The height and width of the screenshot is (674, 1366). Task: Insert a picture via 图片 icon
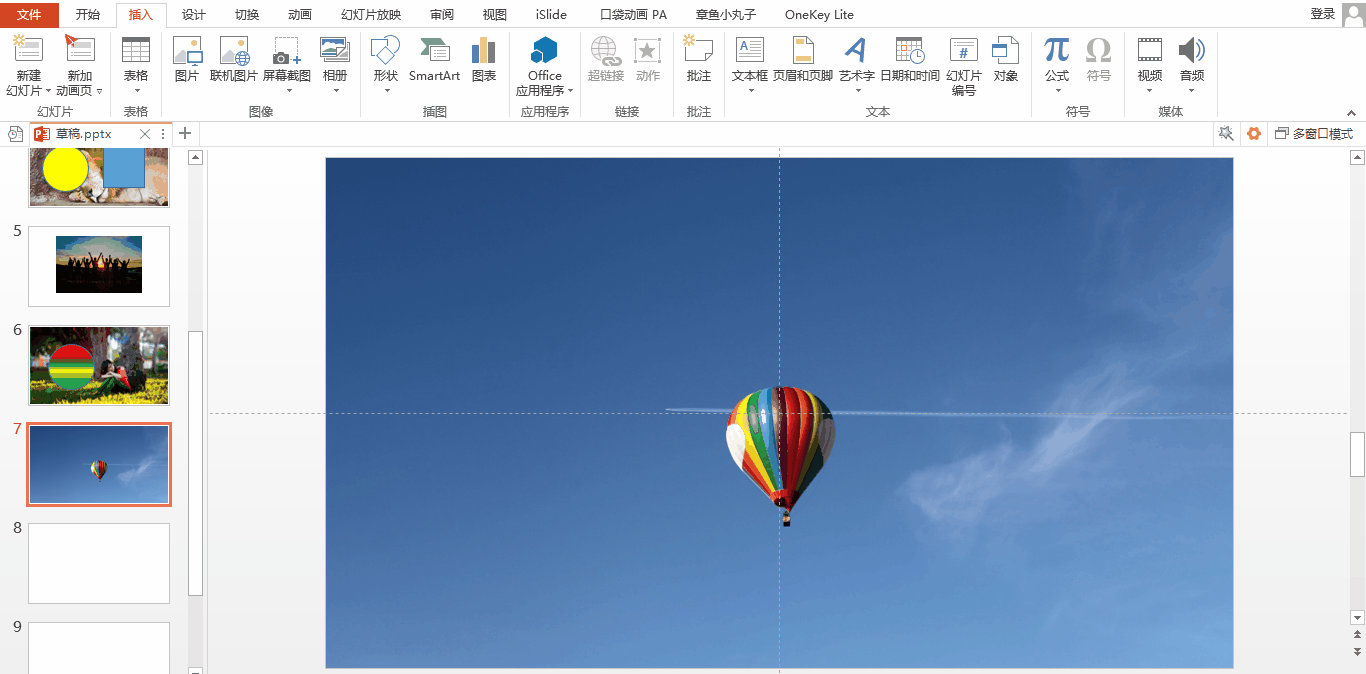pyautogui.click(x=187, y=50)
